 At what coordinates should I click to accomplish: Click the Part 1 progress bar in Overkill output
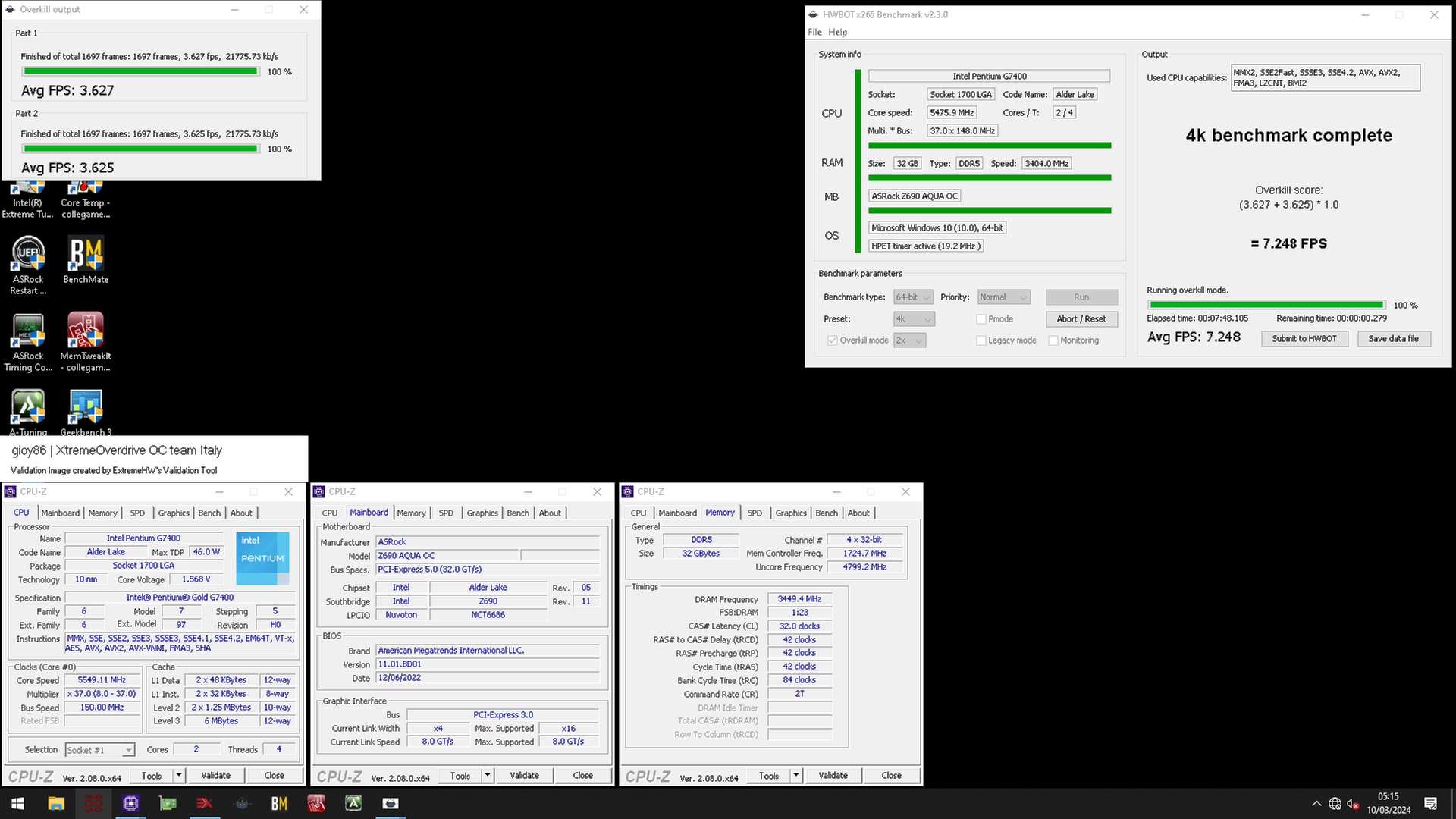[x=140, y=71]
